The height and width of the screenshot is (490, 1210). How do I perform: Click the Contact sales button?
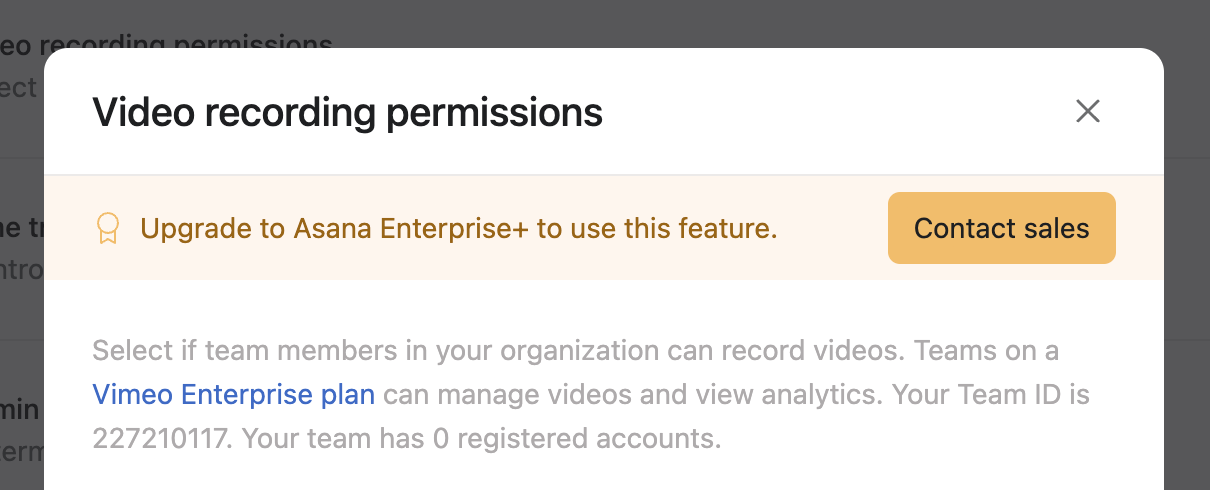click(x=1001, y=228)
